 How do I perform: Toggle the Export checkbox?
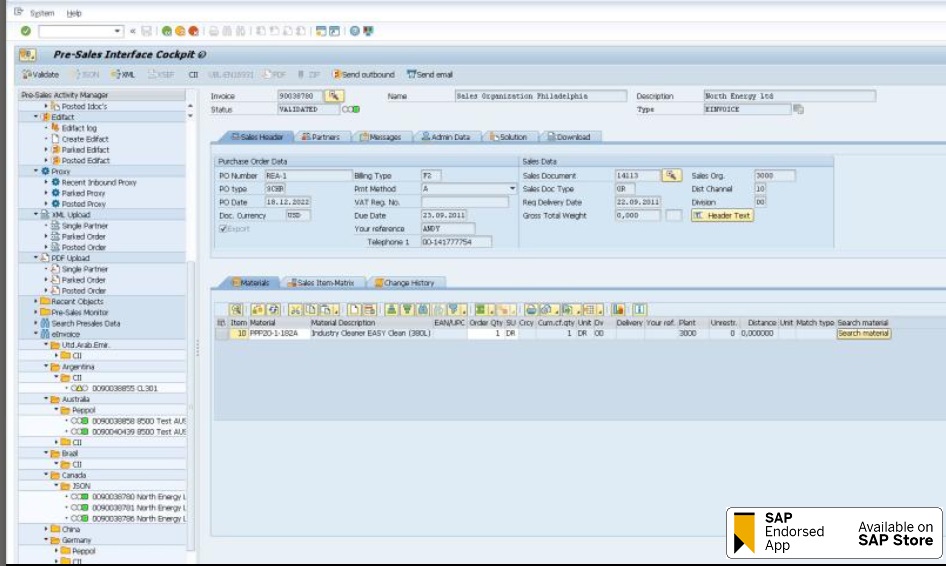pyautogui.click(x=223, y=229)
